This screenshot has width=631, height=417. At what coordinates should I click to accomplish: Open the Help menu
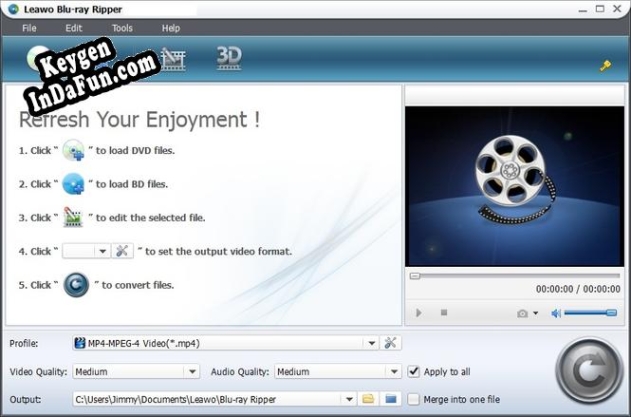171,28
